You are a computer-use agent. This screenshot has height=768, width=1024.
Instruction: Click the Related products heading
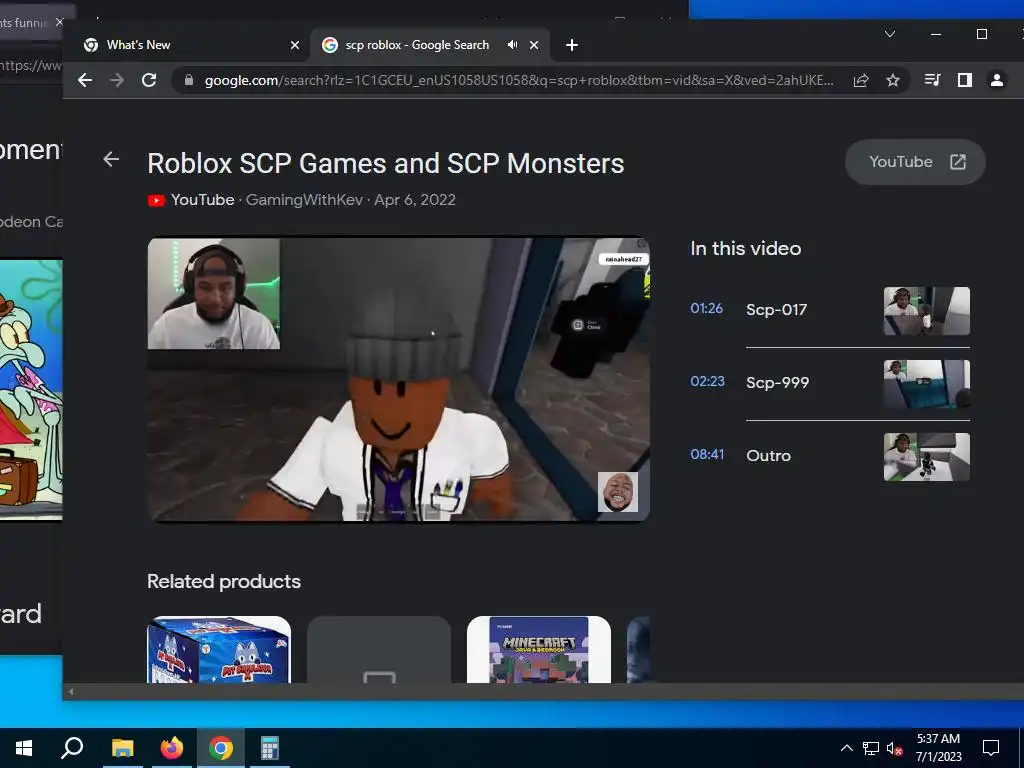(x=224, y=582)
